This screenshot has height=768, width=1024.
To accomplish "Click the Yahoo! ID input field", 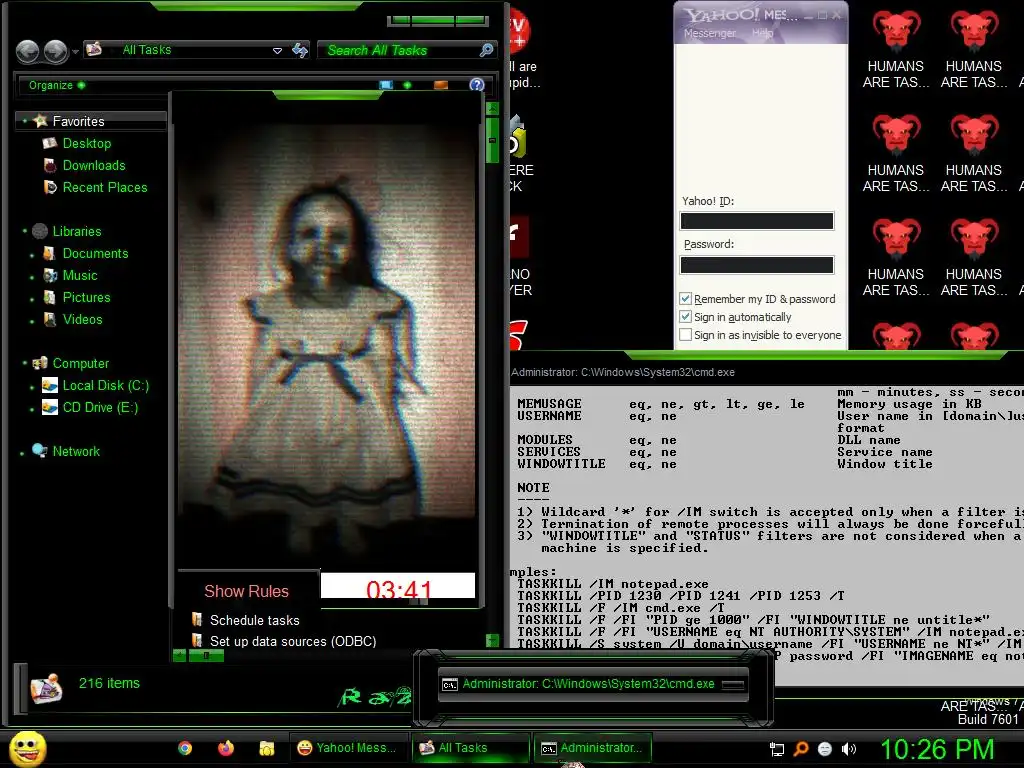I will 757,221.
